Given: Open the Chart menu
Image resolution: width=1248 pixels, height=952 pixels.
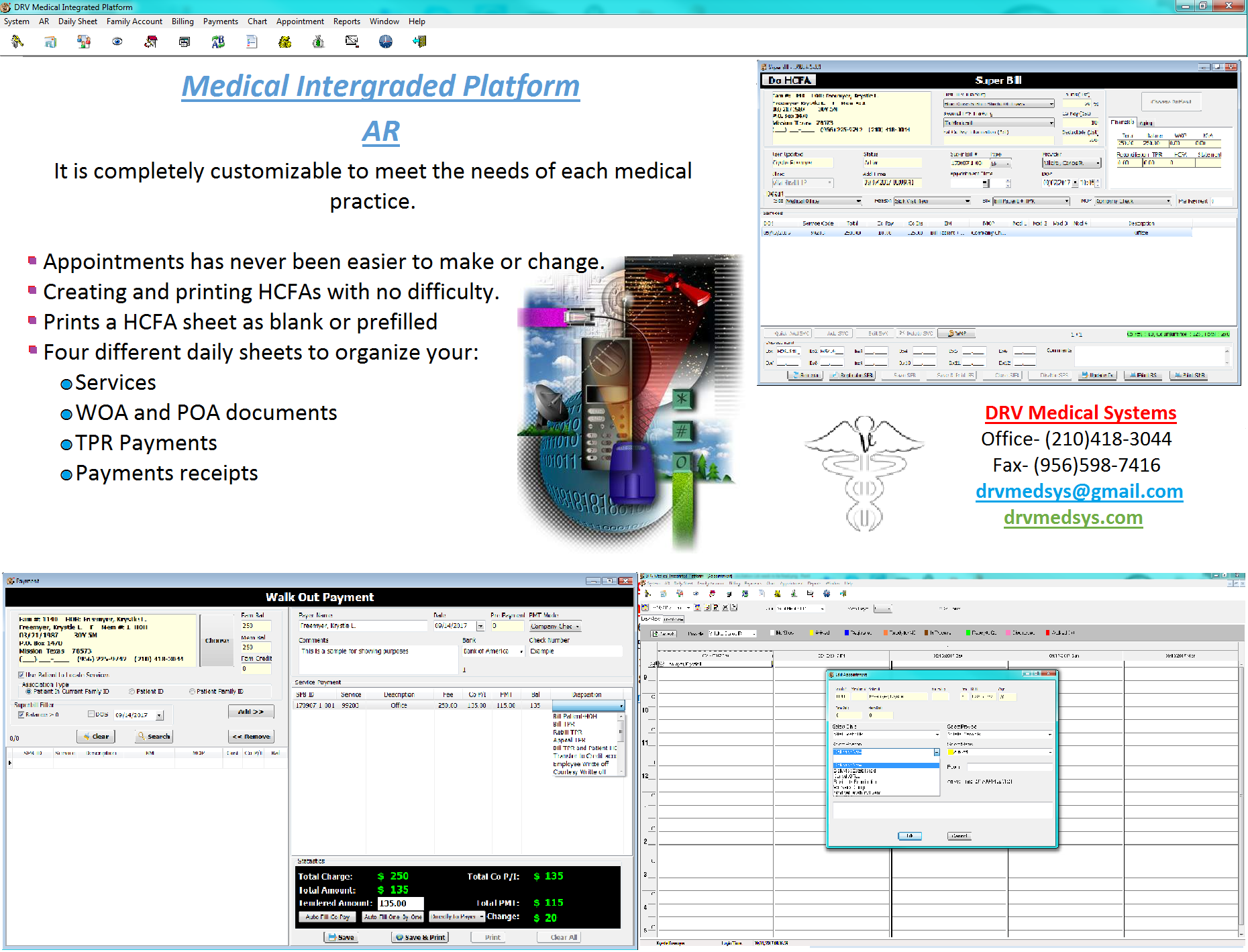Looking at the screenshot, I should pos(258,21).
